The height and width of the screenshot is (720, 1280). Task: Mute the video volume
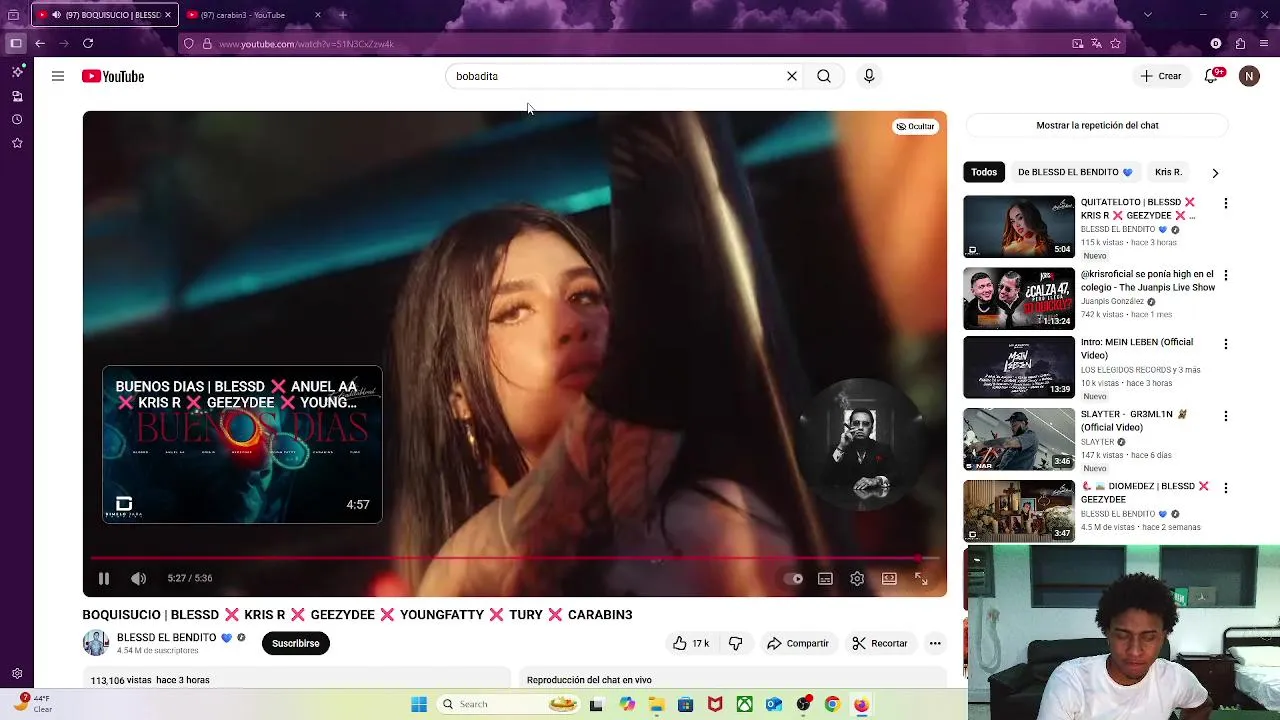(139, 578)
